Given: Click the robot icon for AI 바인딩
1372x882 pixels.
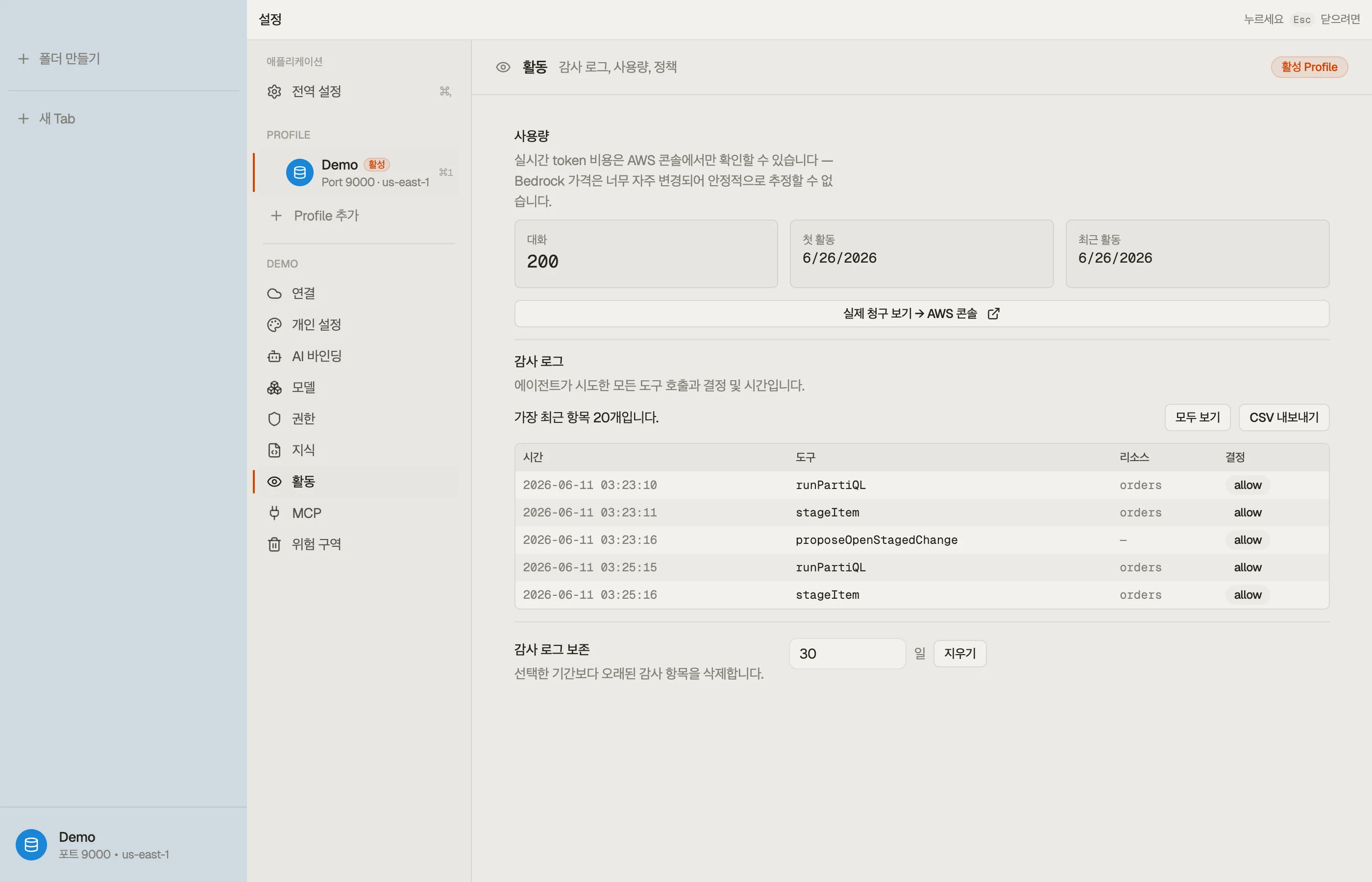Looking at the screenshot, I should (x=274, y=356).
